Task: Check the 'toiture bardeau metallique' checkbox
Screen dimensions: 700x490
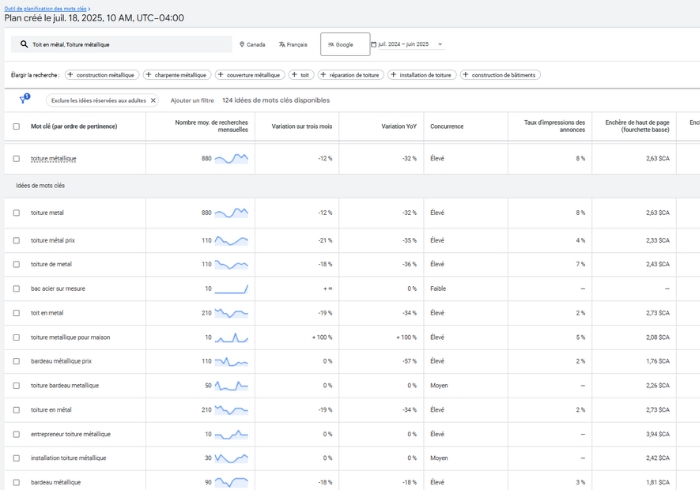Action: (x=17, y=386)
